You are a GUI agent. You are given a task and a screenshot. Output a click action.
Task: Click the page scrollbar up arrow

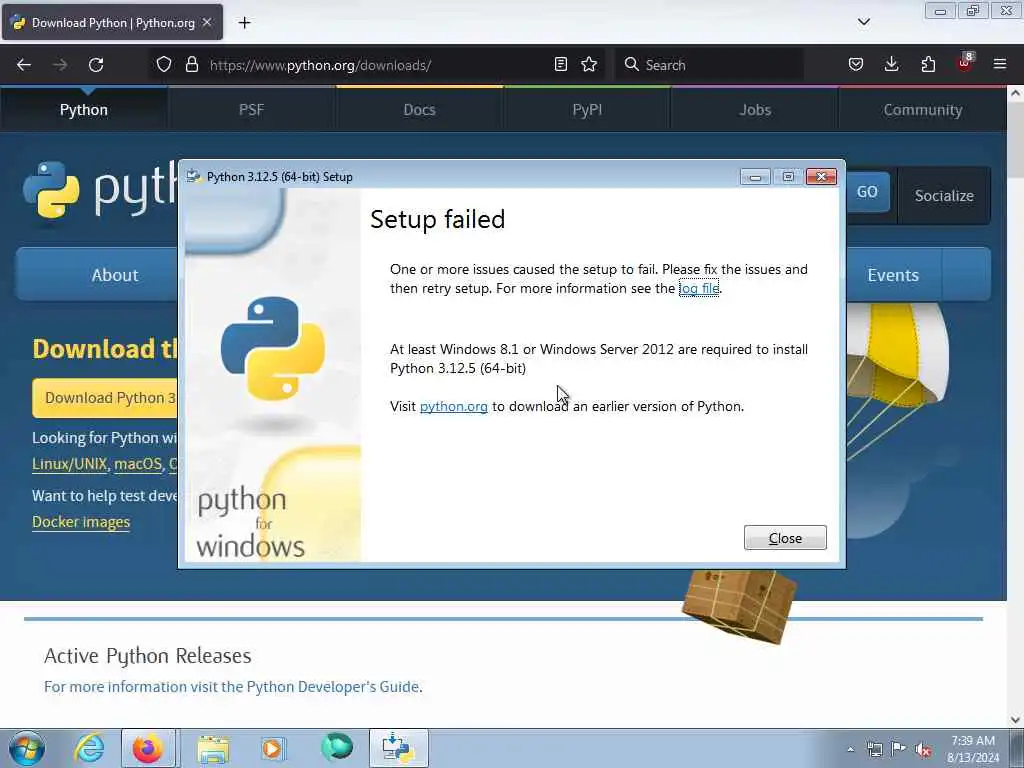click(x=1015, y=93)
